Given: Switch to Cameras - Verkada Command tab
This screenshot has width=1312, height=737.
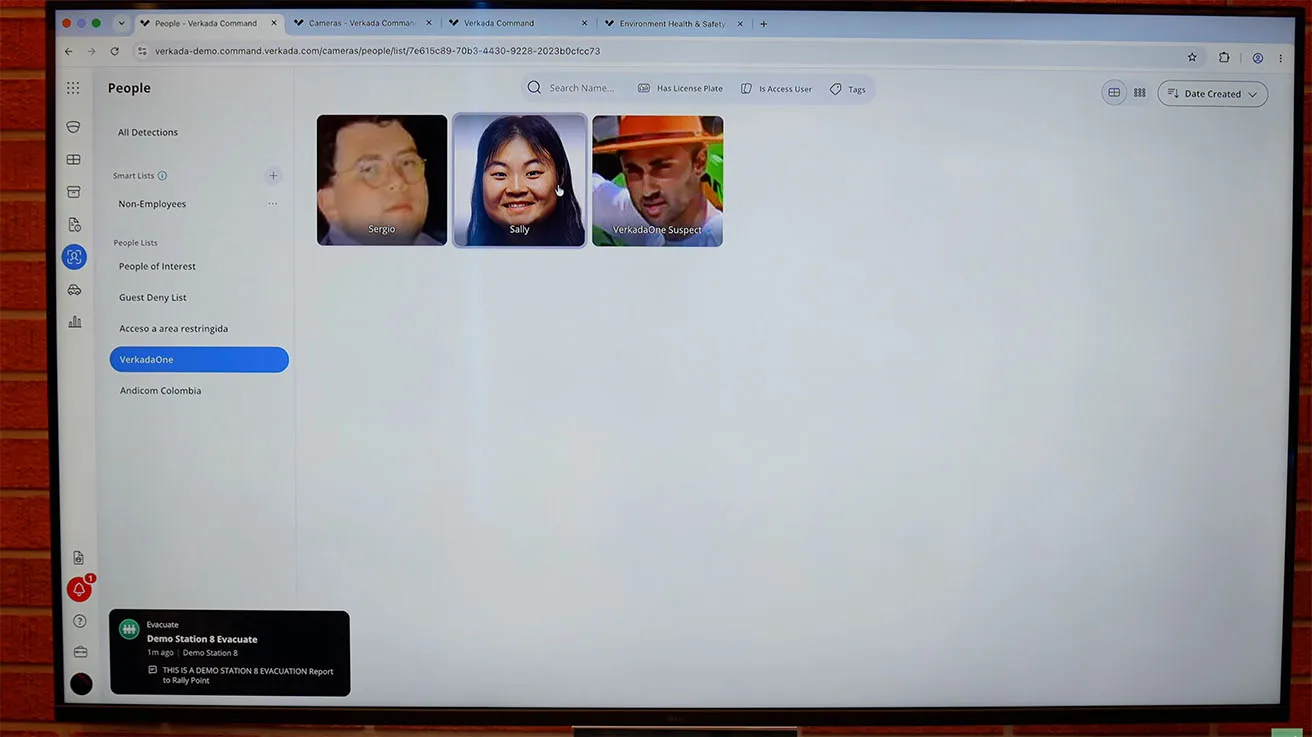Looking at the screenshot, I should (x=360, y=23).
